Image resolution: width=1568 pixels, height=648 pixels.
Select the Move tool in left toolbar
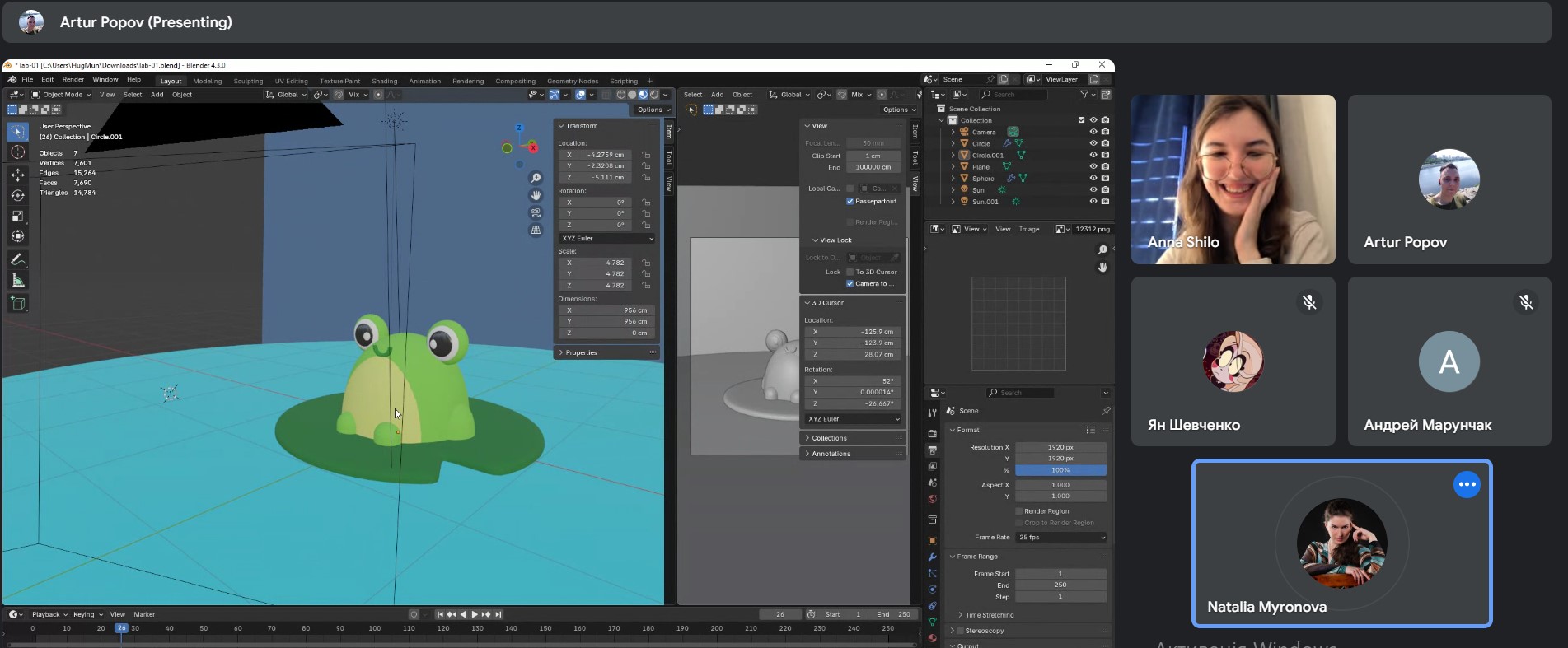(x=17, y=175)
